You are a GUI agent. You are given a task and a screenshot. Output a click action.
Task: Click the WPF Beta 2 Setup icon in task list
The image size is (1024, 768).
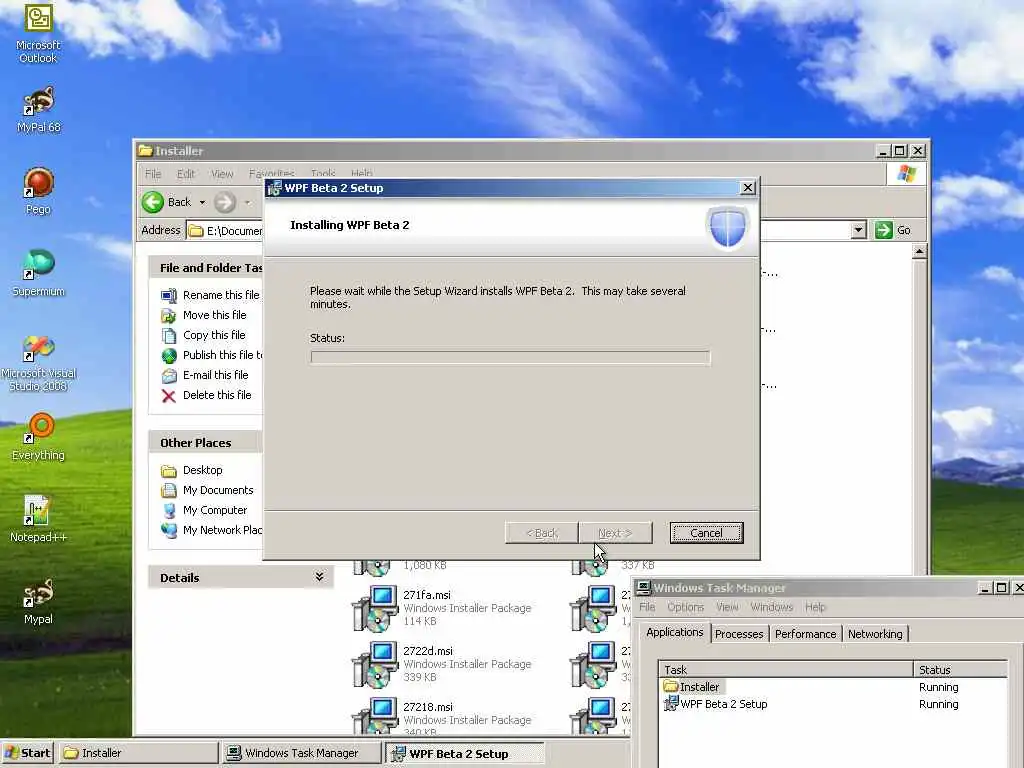[x=671, y=703]
